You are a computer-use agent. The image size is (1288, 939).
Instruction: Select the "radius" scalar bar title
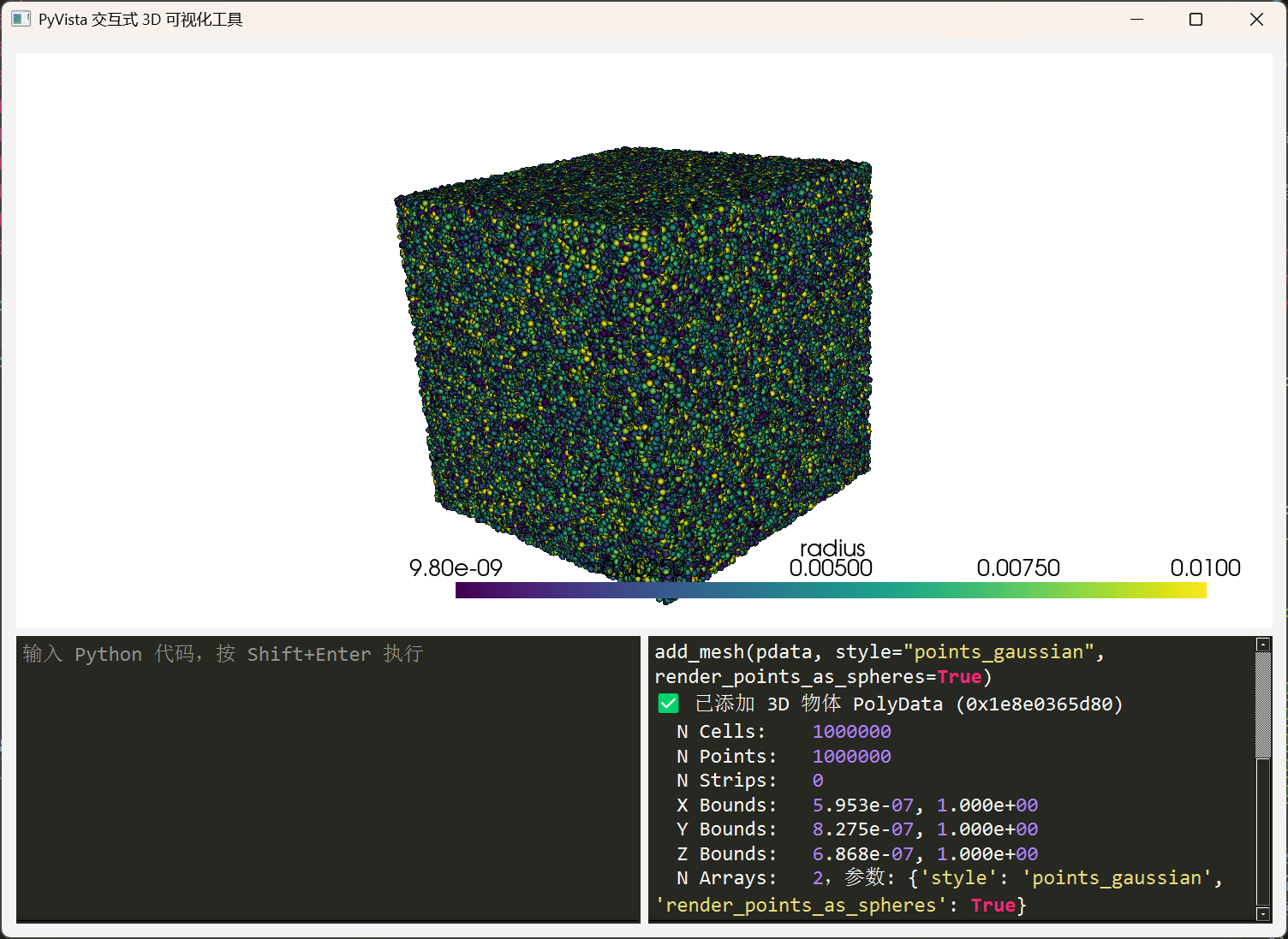click(832, 548)
